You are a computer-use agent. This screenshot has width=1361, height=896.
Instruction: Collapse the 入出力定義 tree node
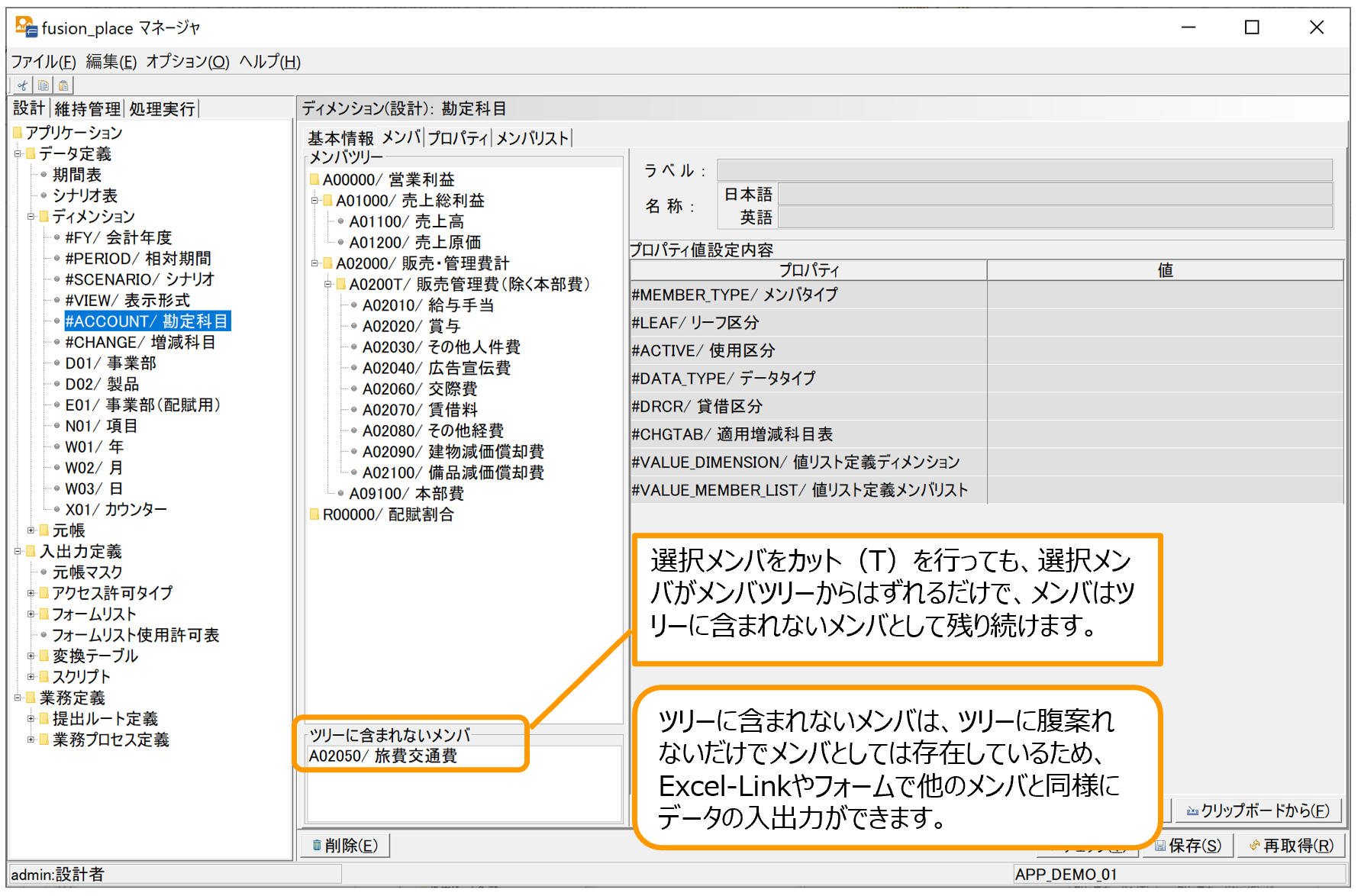18,551
